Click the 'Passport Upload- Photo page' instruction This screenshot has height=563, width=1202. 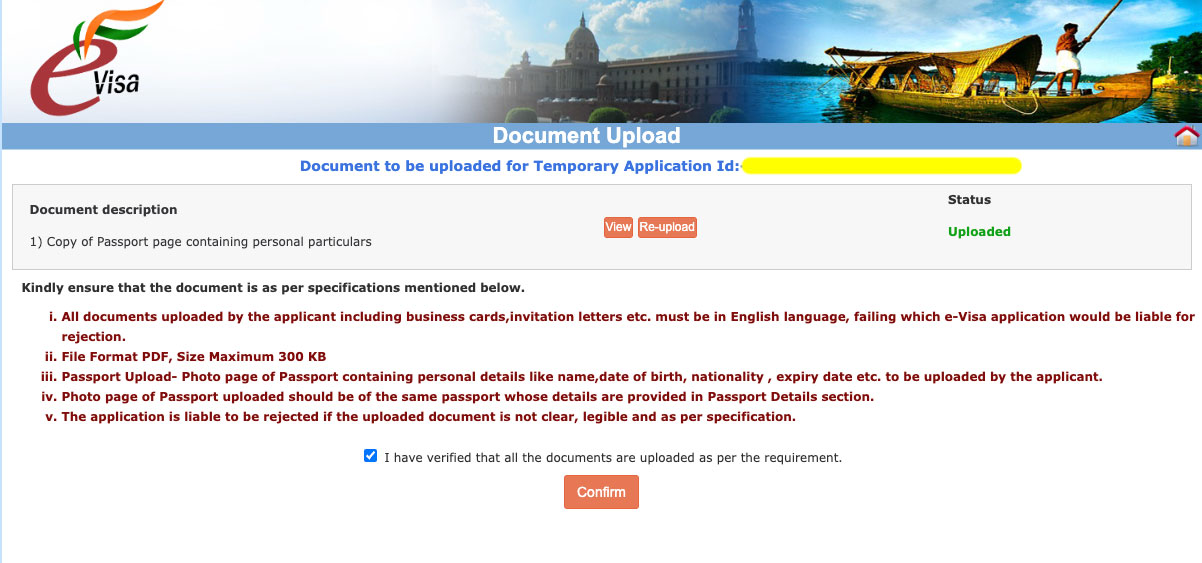(580, 377)
